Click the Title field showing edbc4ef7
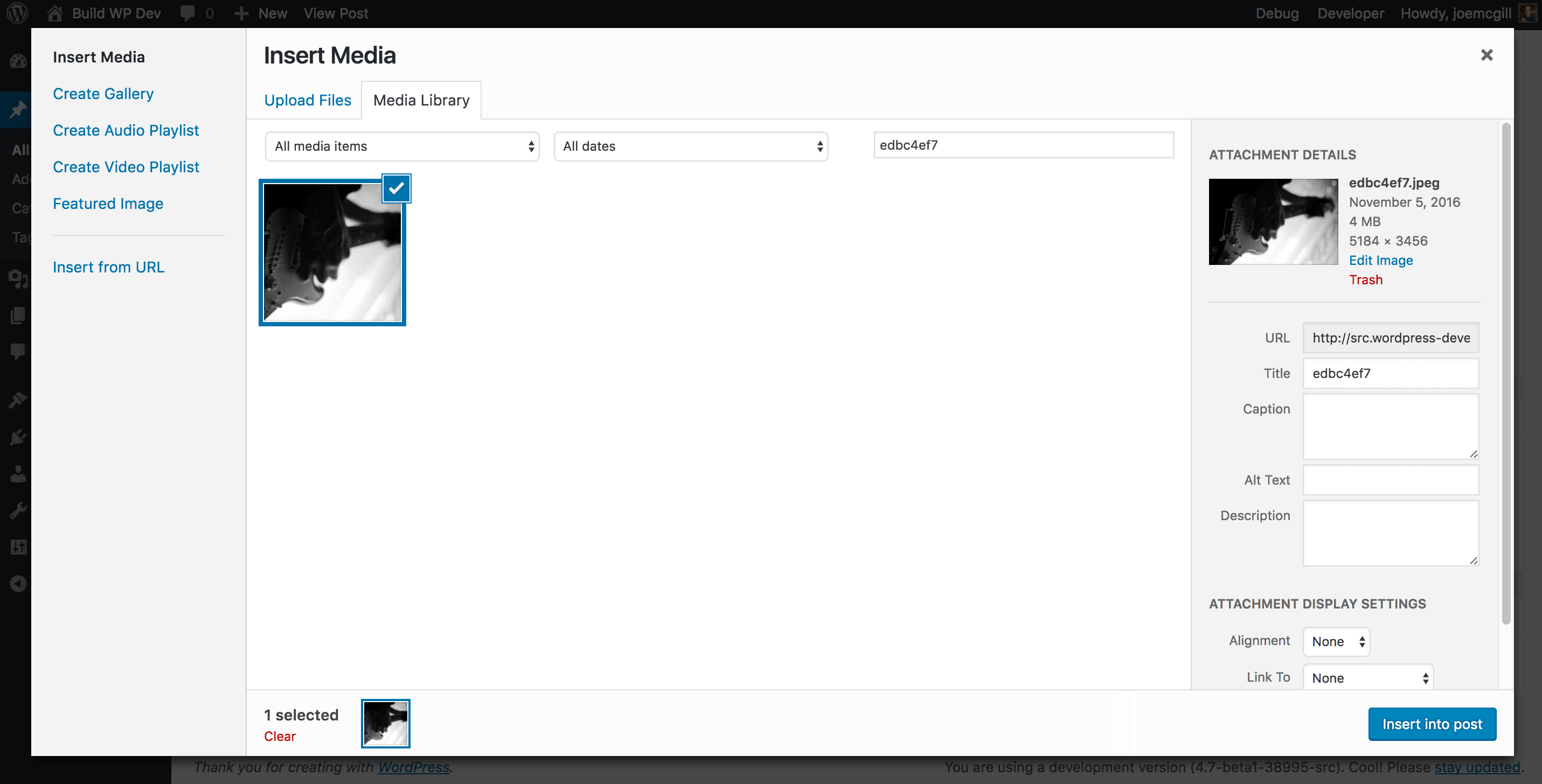The width and height of the screenshot is (1542, 784). click(1391, 373)
